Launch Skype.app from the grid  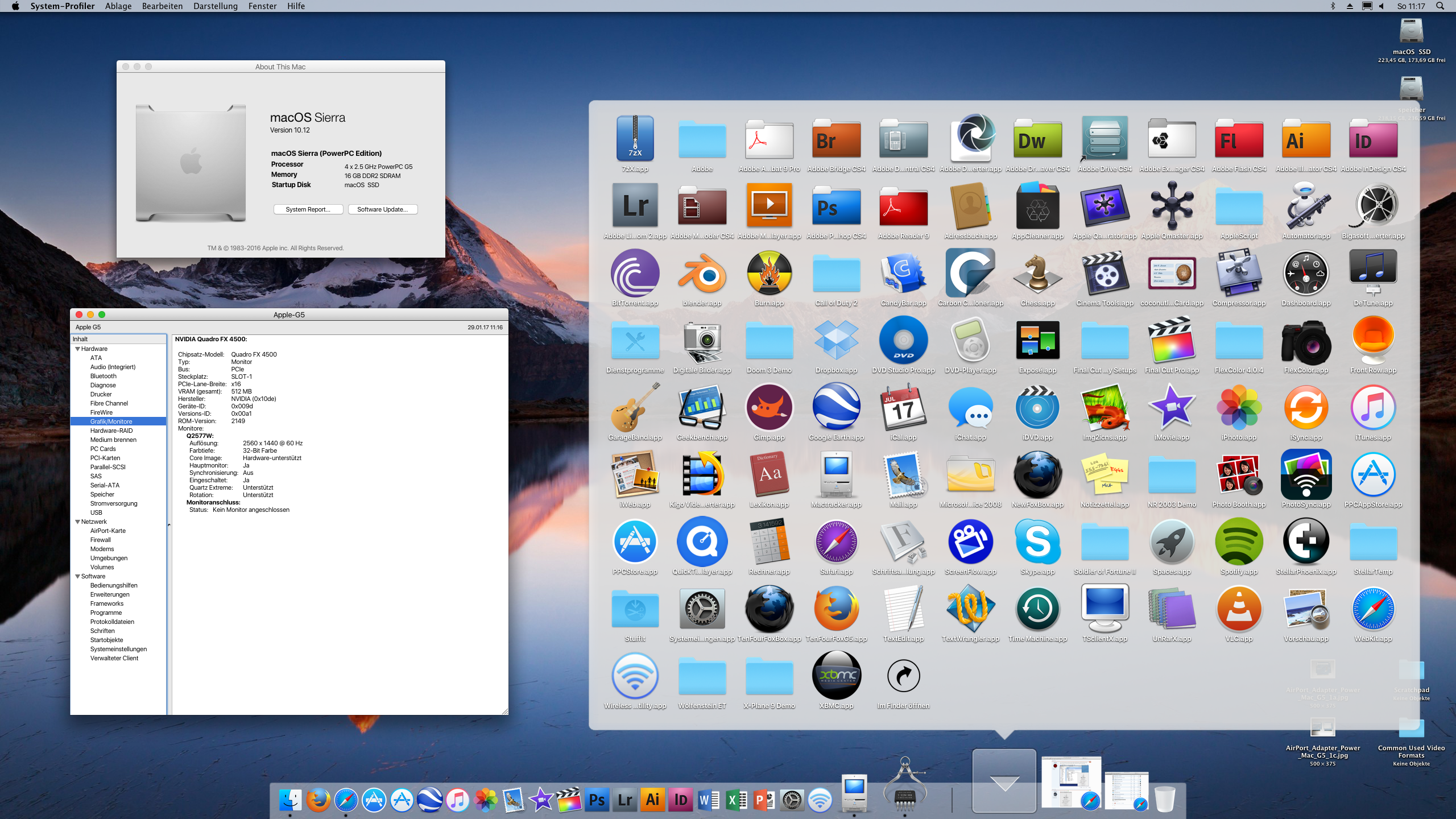[1037, 541]
